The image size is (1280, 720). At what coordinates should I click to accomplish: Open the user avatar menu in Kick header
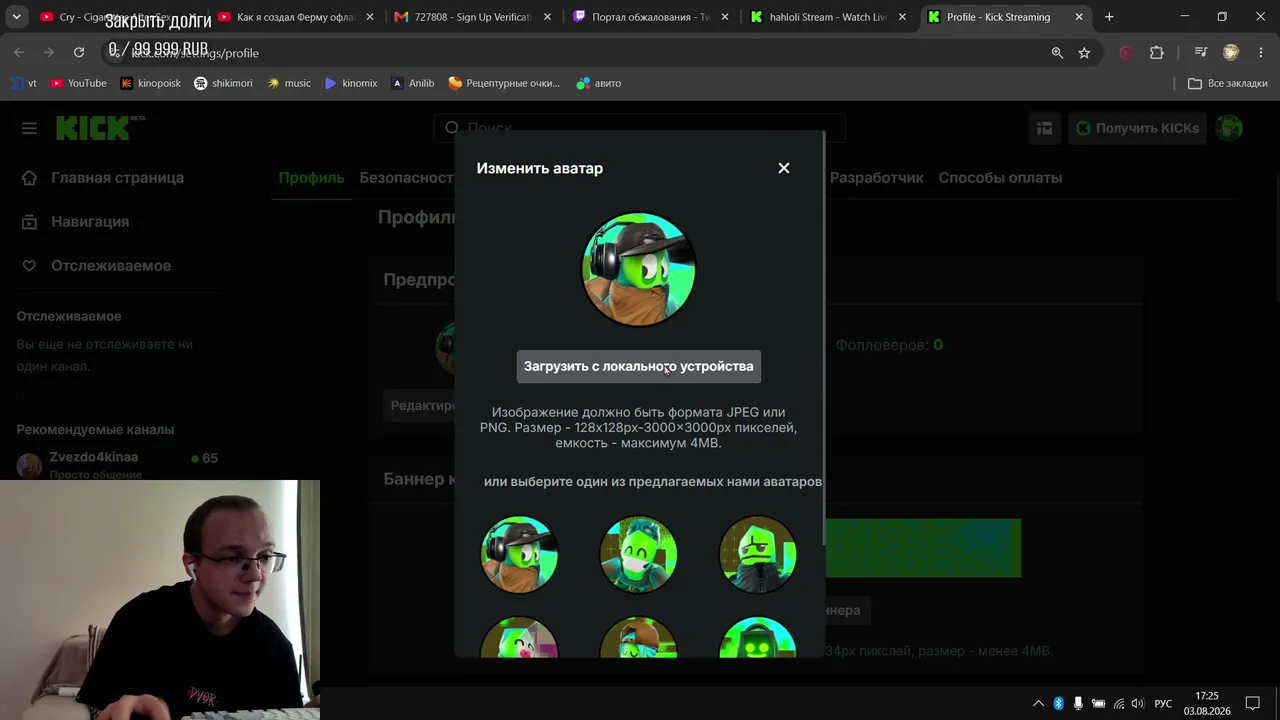click(x=1229, y=128)
